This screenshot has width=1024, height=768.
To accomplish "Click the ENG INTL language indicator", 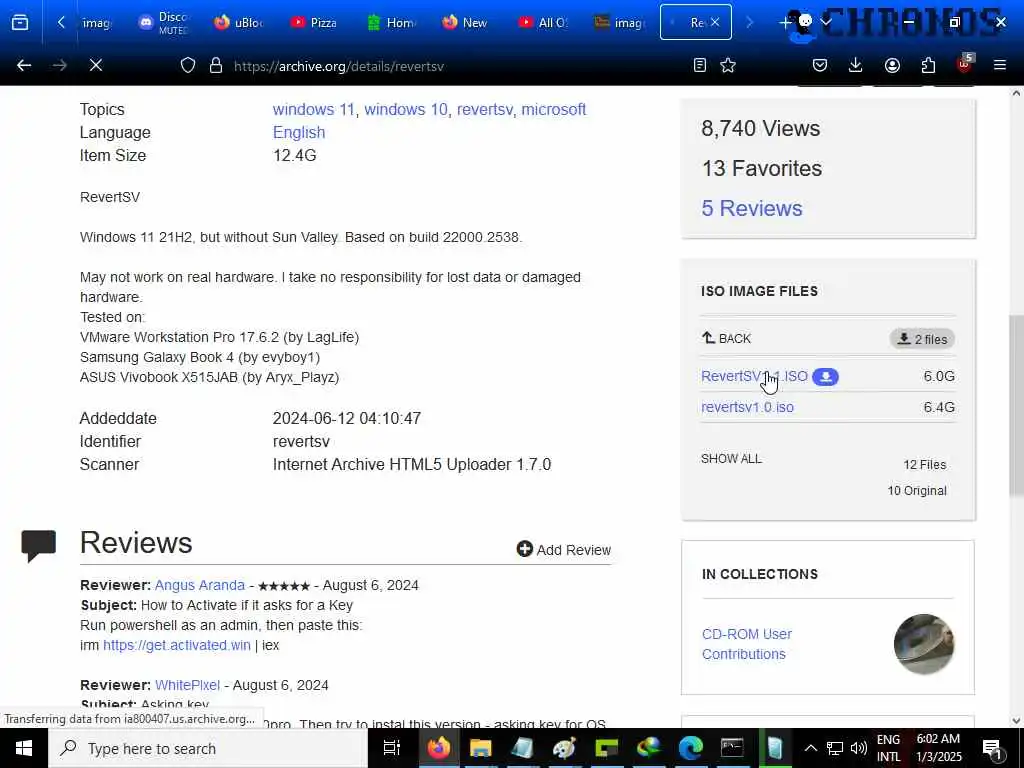I will (x=888, y=748).
